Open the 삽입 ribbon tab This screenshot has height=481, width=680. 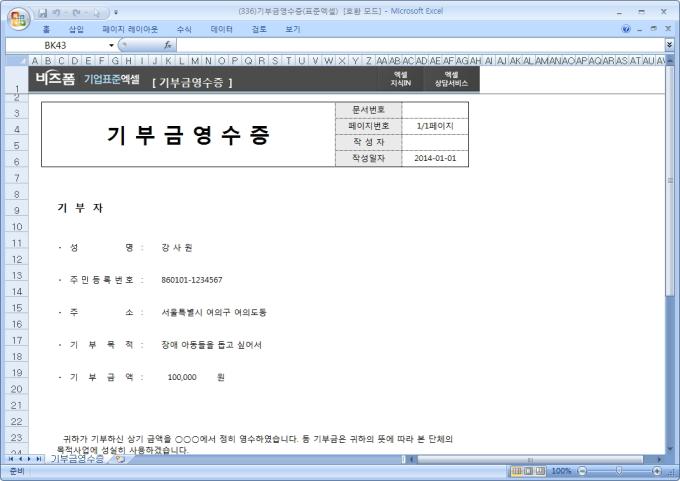click(x=76, y=29)
